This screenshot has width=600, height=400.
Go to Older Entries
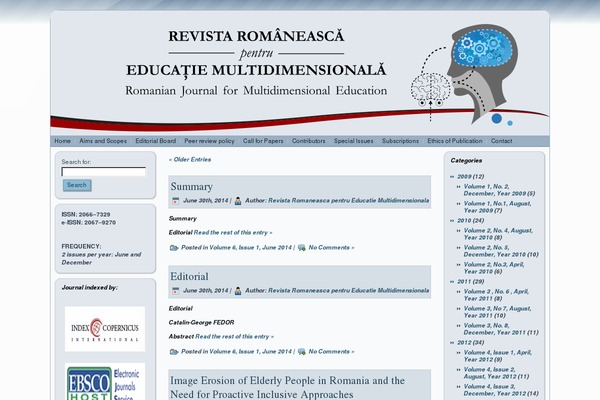point(190,160)
